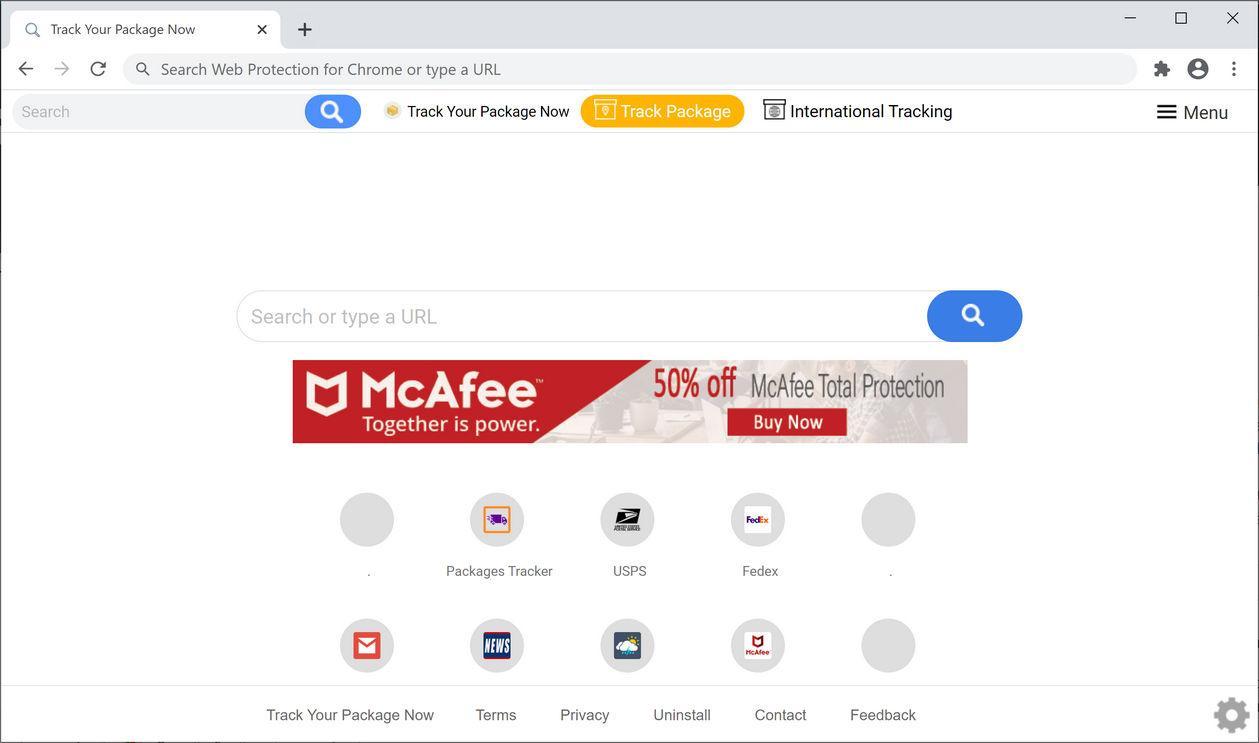Click the Feedback footer link

tap(883, 715)
